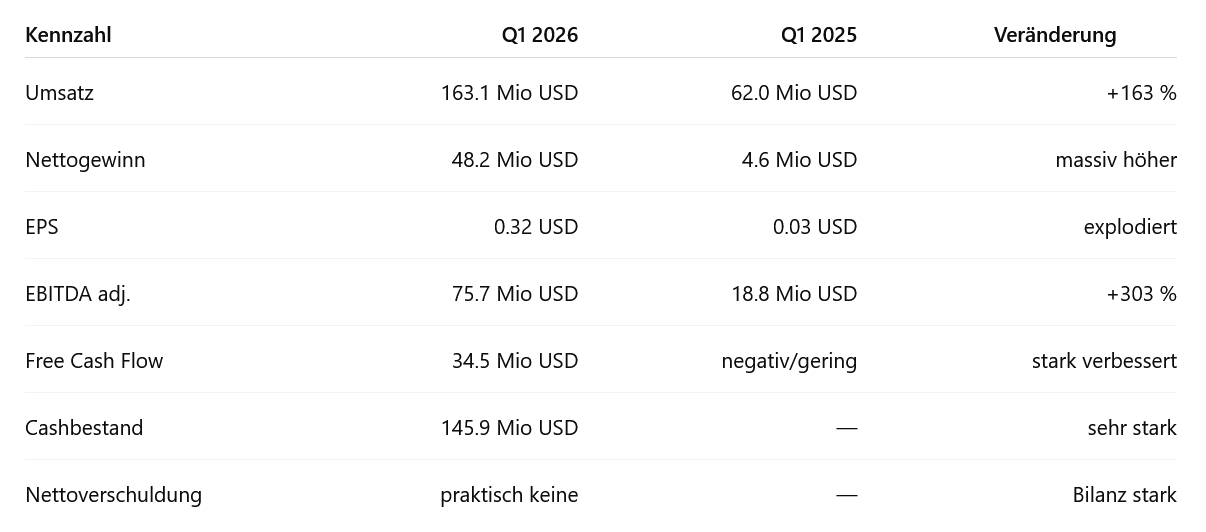Select the Q1 2026 column header
Screen dimensions: 1206x532
click(x=540, y=35)
